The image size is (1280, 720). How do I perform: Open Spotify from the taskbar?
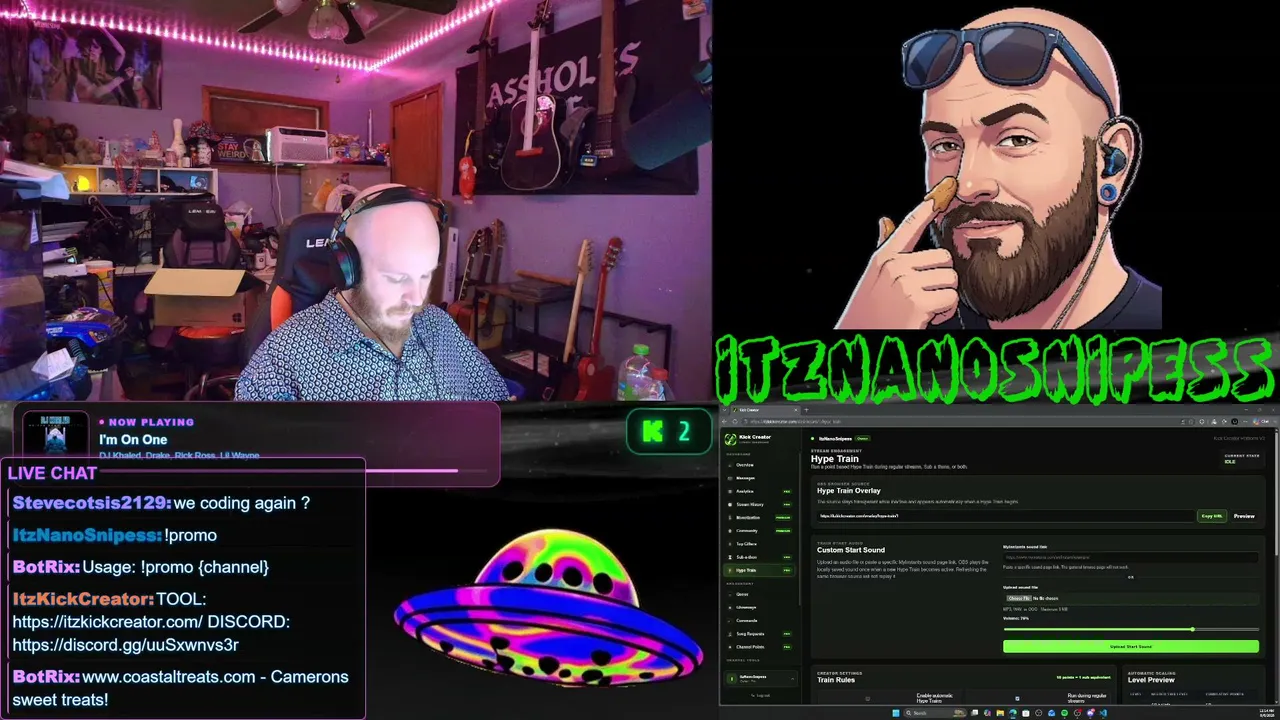tap(1064, 713)
